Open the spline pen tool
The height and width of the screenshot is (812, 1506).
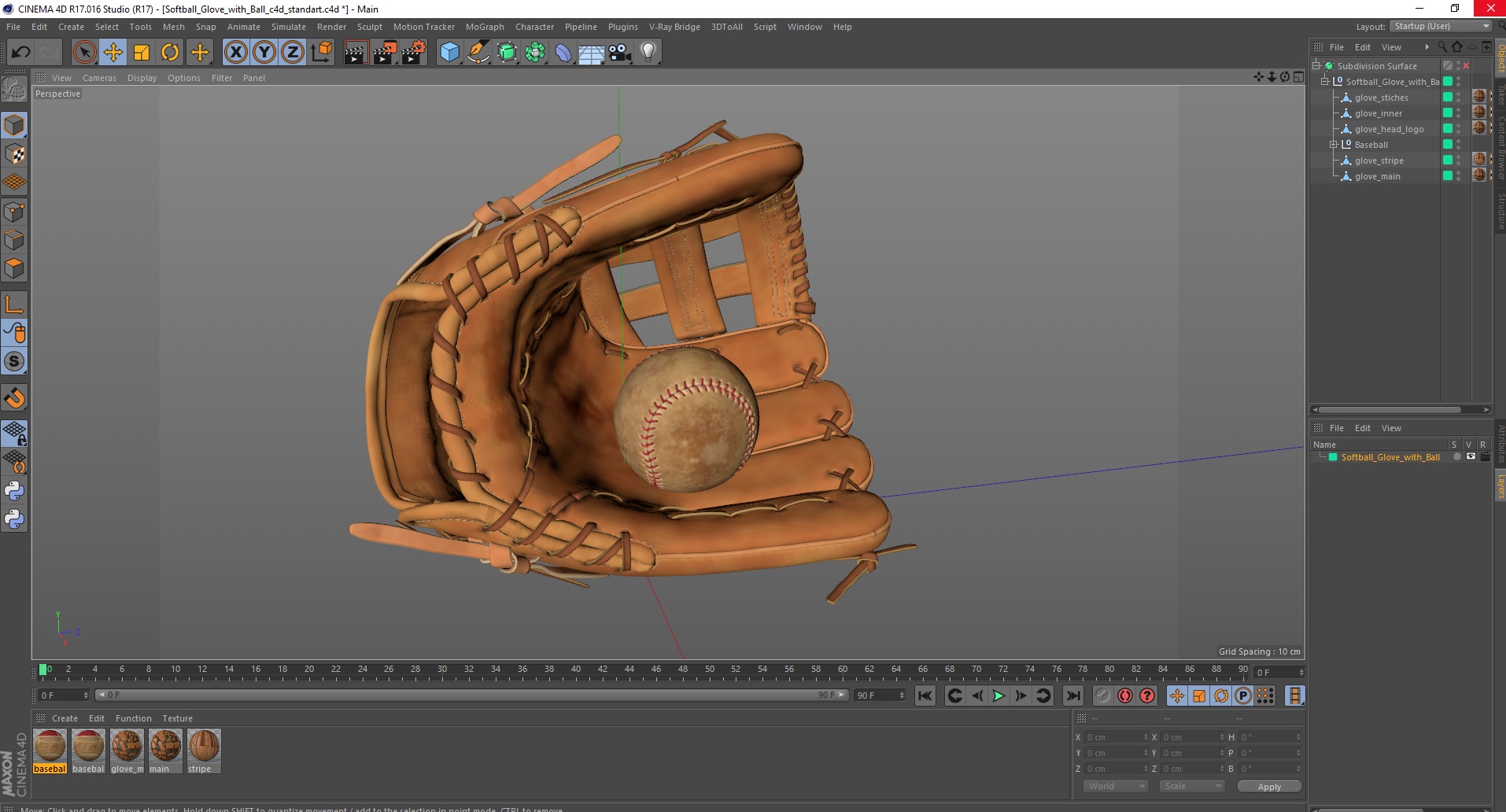pos(478,53)
